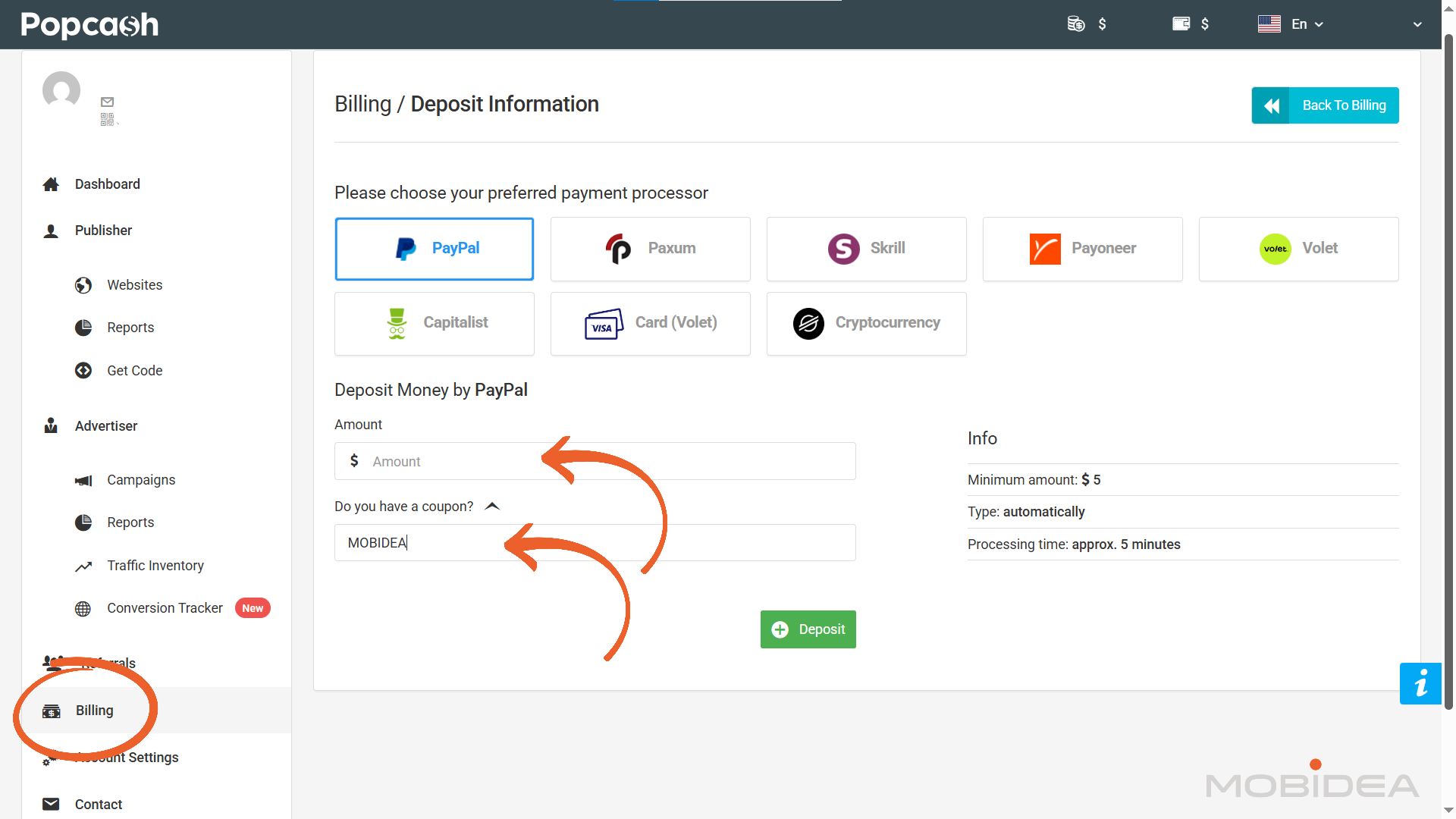Image resolution: width=1456 pixels, height=819 pixels.
Task: Select Paxum payment processor
Action: 651,249
